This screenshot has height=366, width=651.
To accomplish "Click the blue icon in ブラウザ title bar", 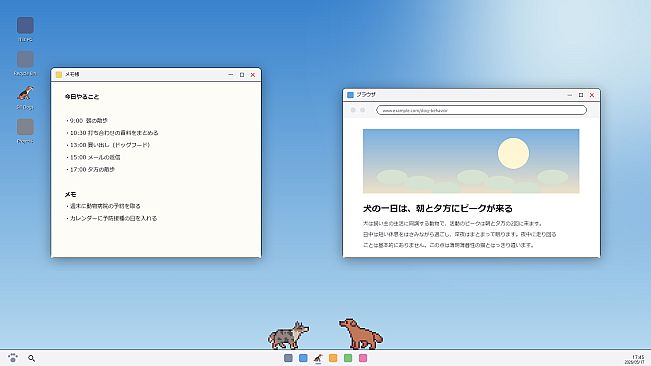I will coord(350,95).
